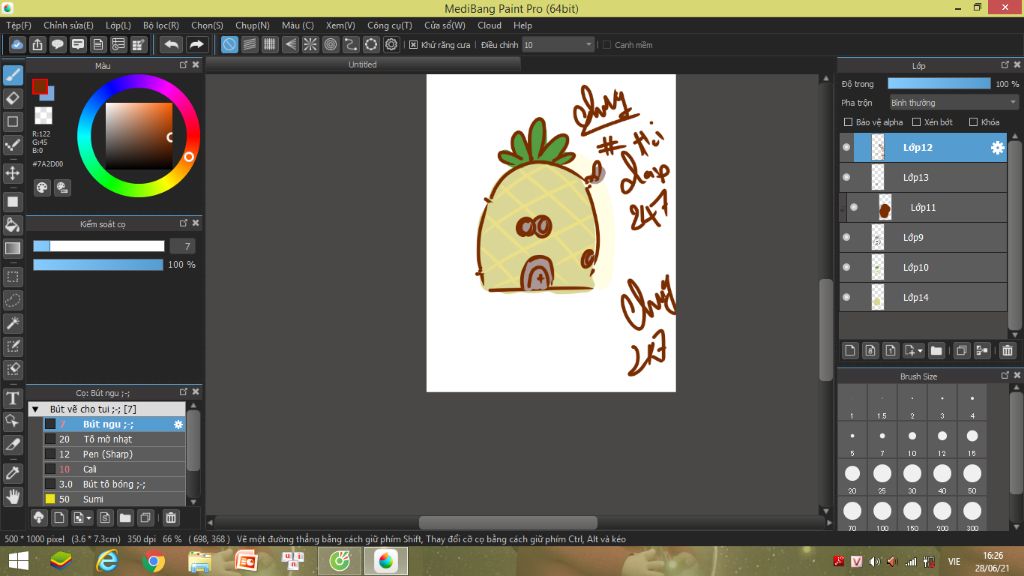Select the Text tool
The width and height of the screenshot is (1024, 576).
[x=12, y=398]
